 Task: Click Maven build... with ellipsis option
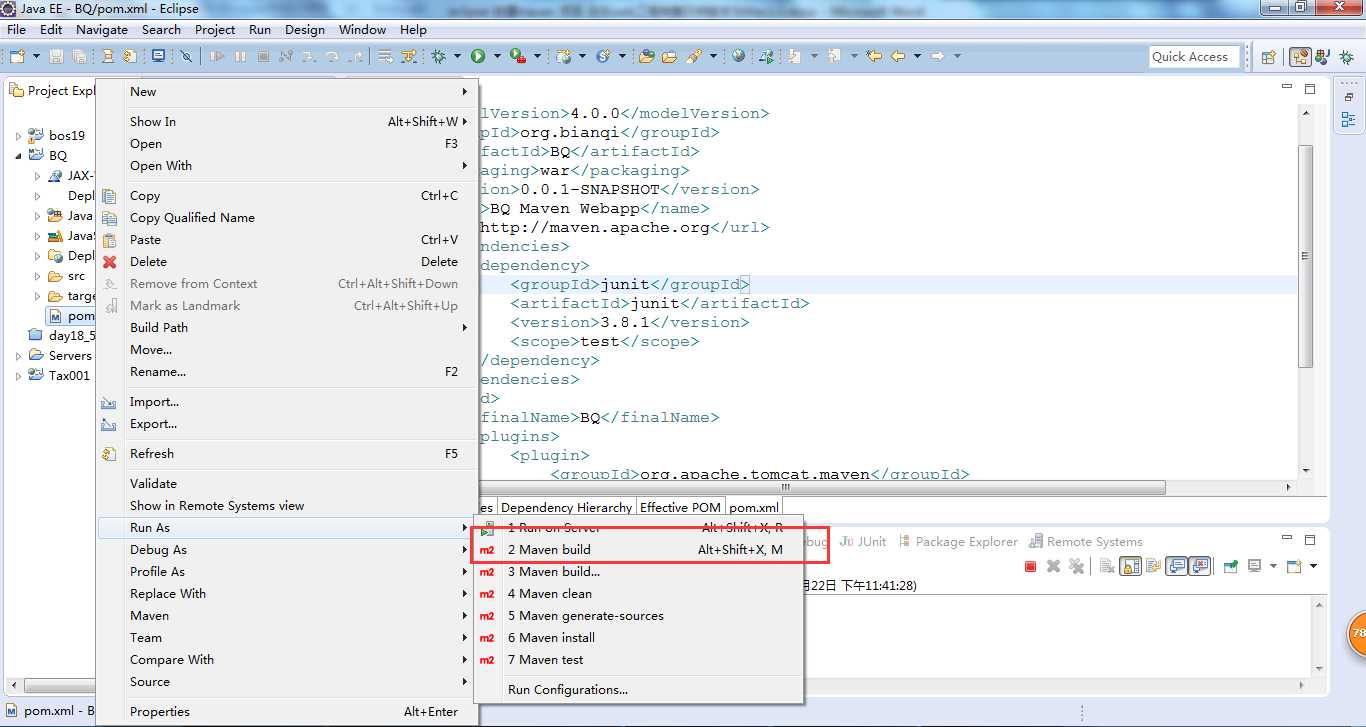638,572
